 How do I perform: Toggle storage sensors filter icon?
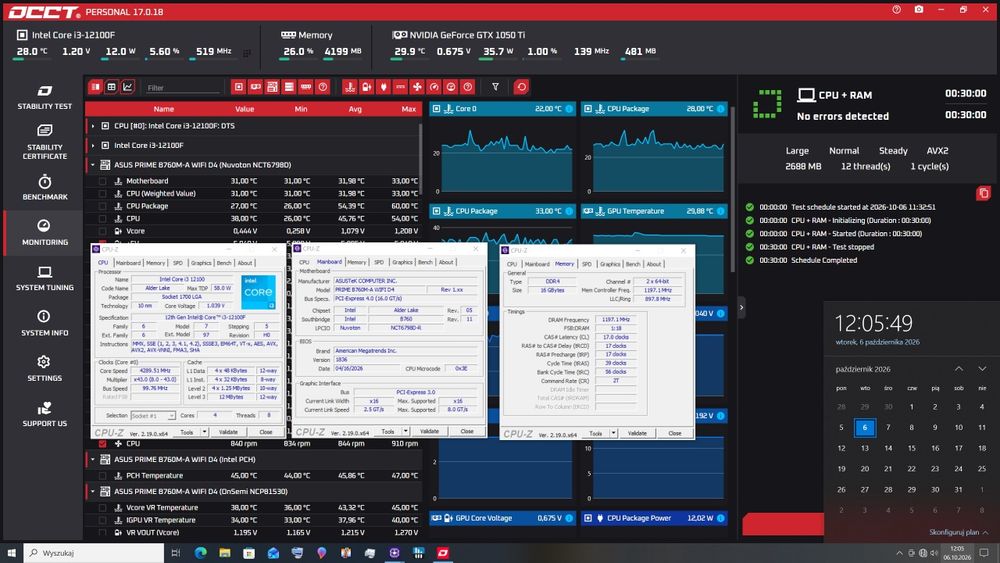pos(289,87)
